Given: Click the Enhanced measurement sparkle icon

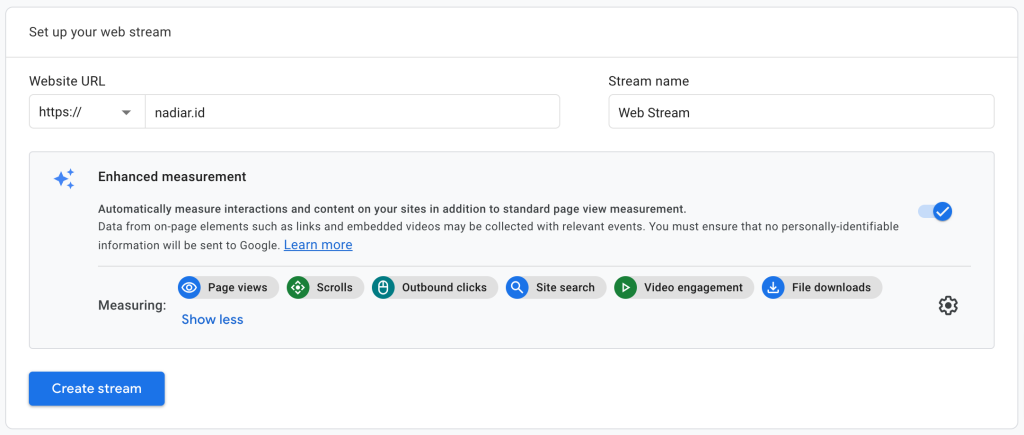Looking at the screenshot, I should coord(64,179).
